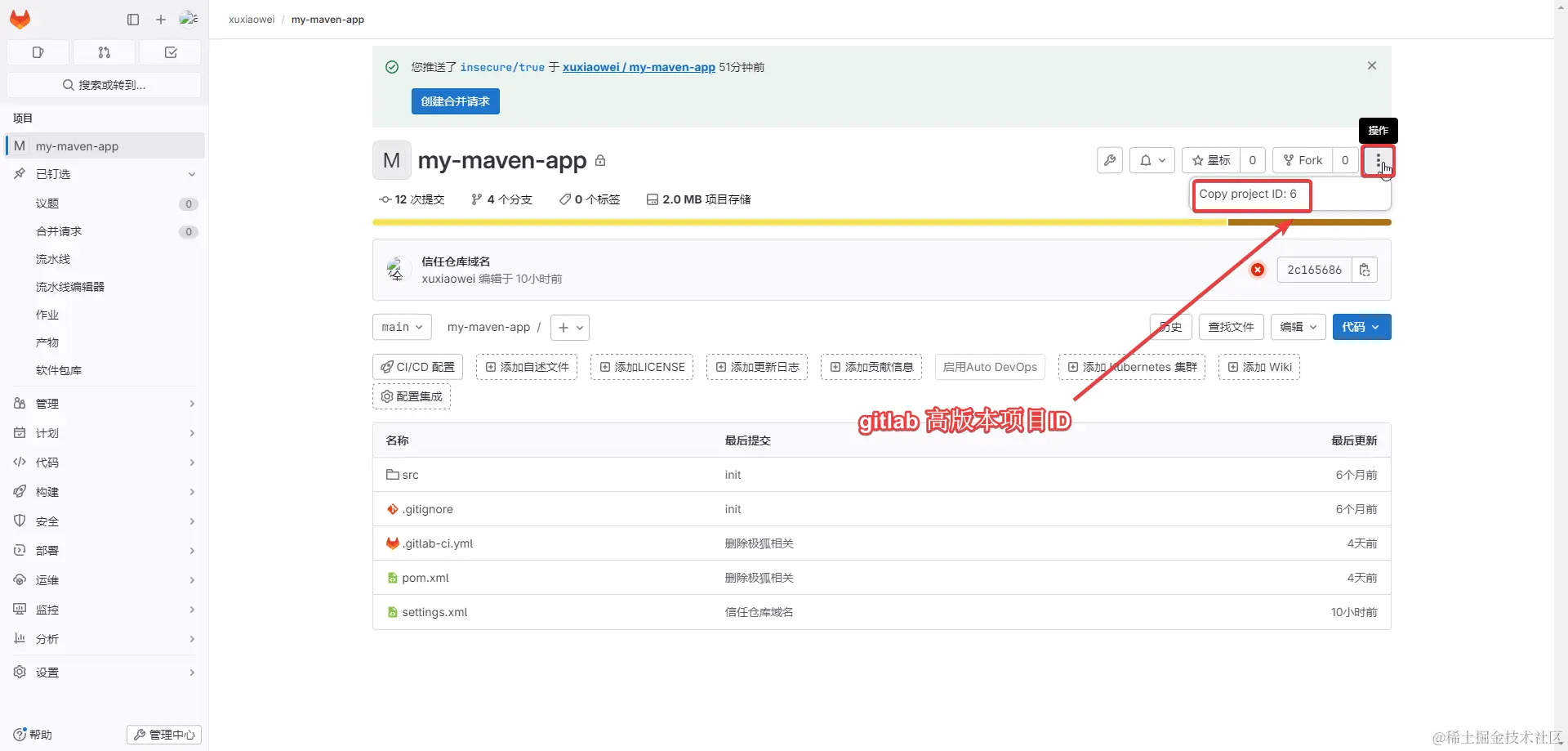Click 添加贡献信息
Image resolution: width=1568 pixels, height=751 pixels.
pos(871,367)
